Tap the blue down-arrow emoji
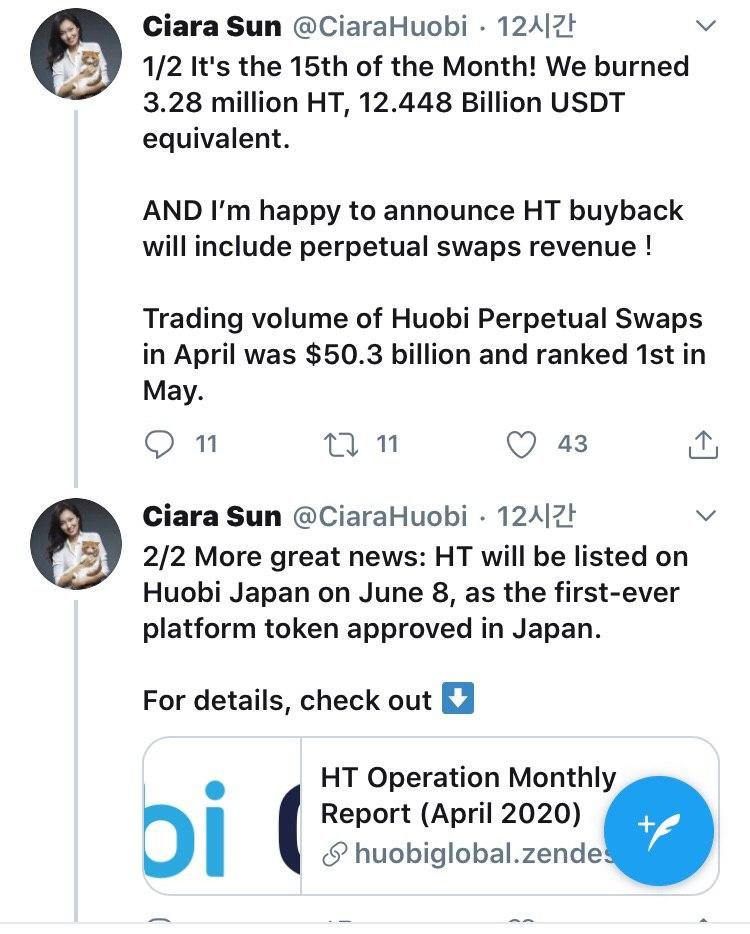The height and width of the screenshot is (934, 750). [x=458, y=698]
